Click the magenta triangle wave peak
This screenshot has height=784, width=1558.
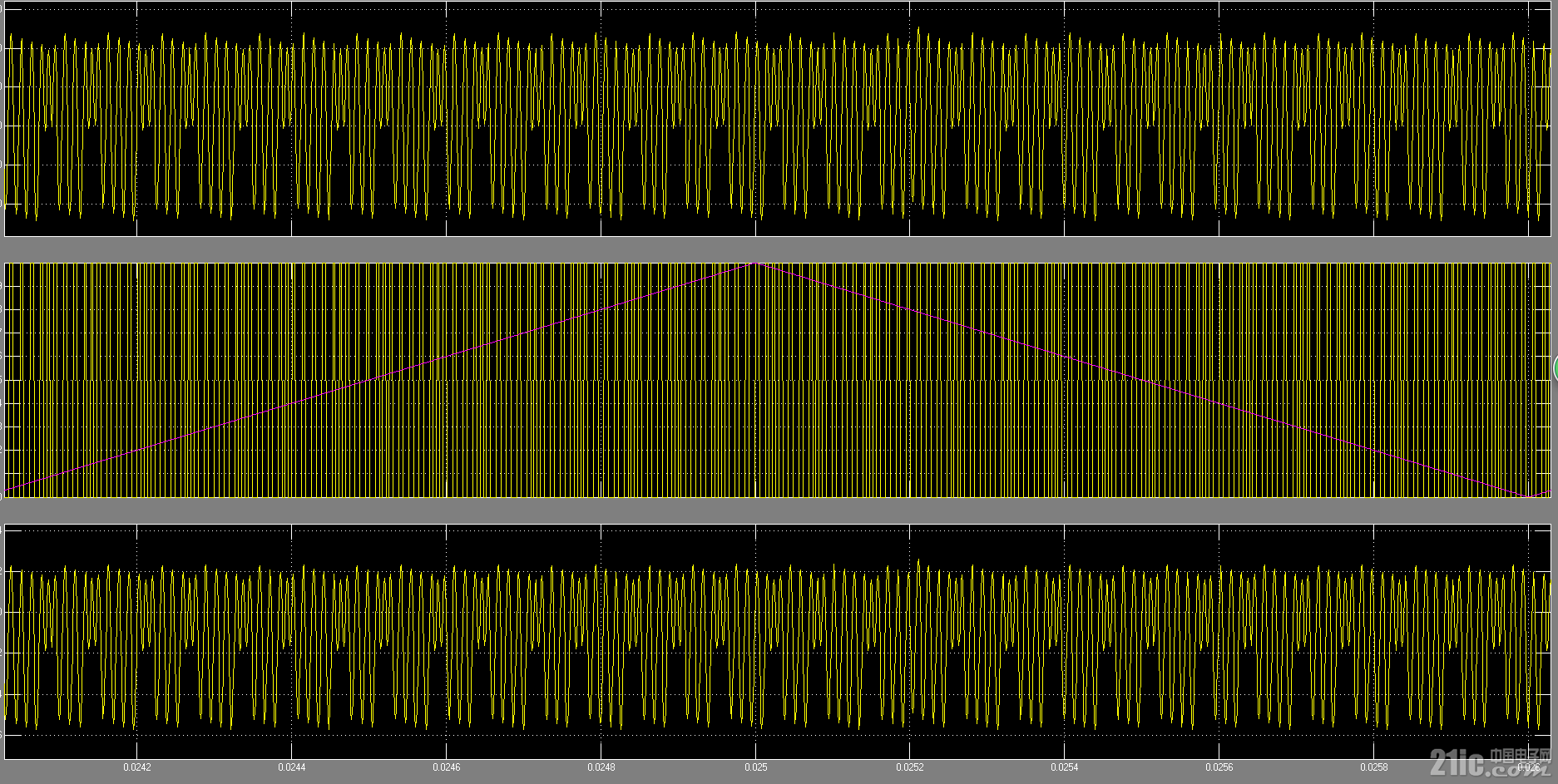pos(757,264)
